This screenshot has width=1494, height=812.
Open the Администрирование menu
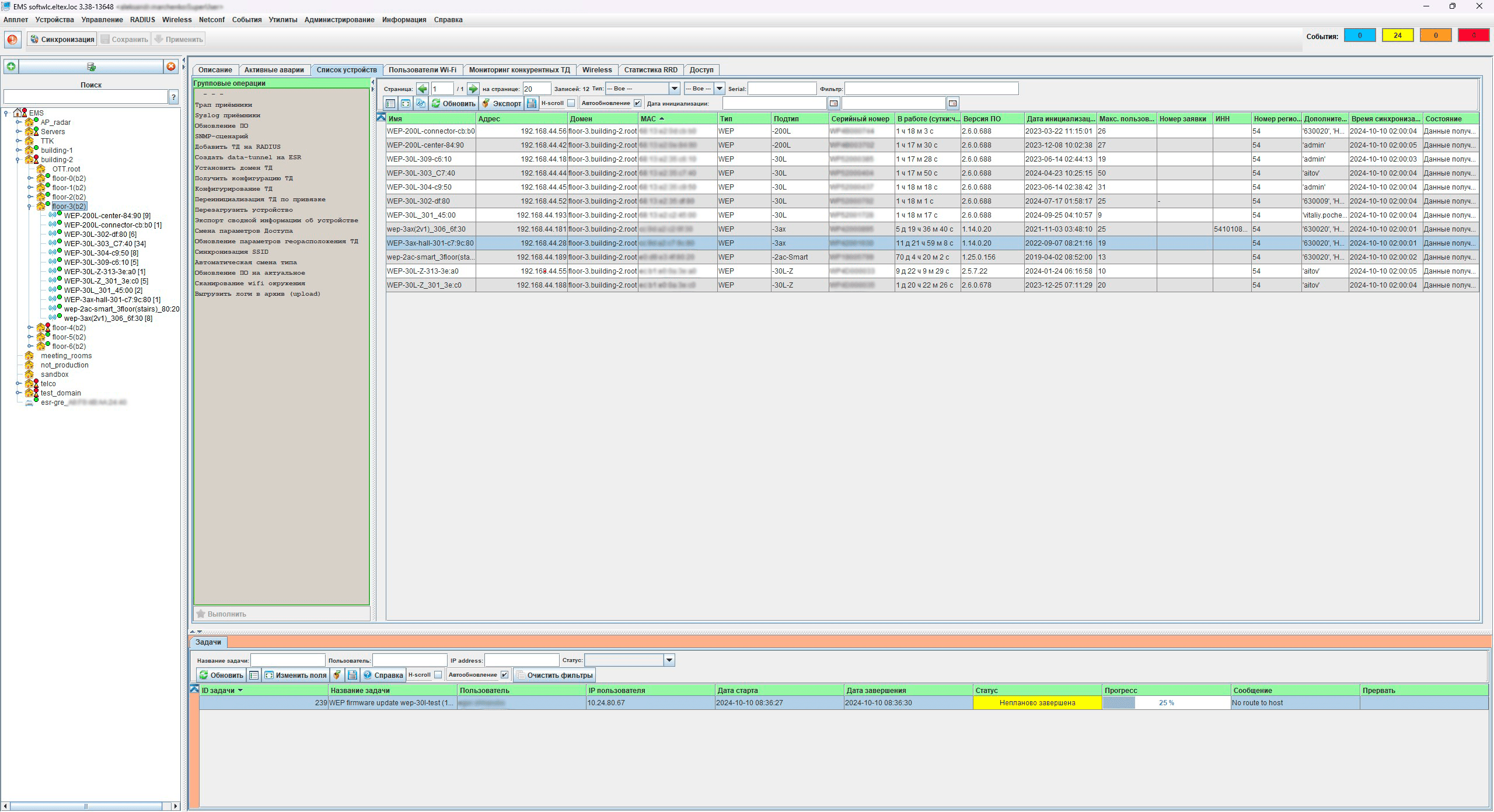pyautogui.click(x=339, y=20)
